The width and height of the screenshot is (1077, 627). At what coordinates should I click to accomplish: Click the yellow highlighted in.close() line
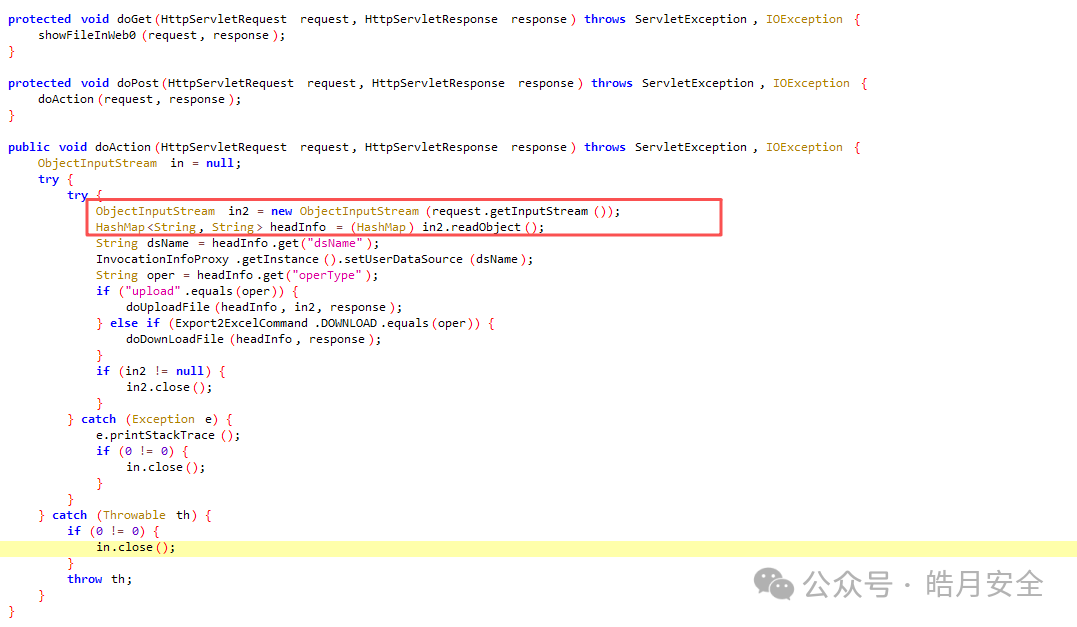135,547
